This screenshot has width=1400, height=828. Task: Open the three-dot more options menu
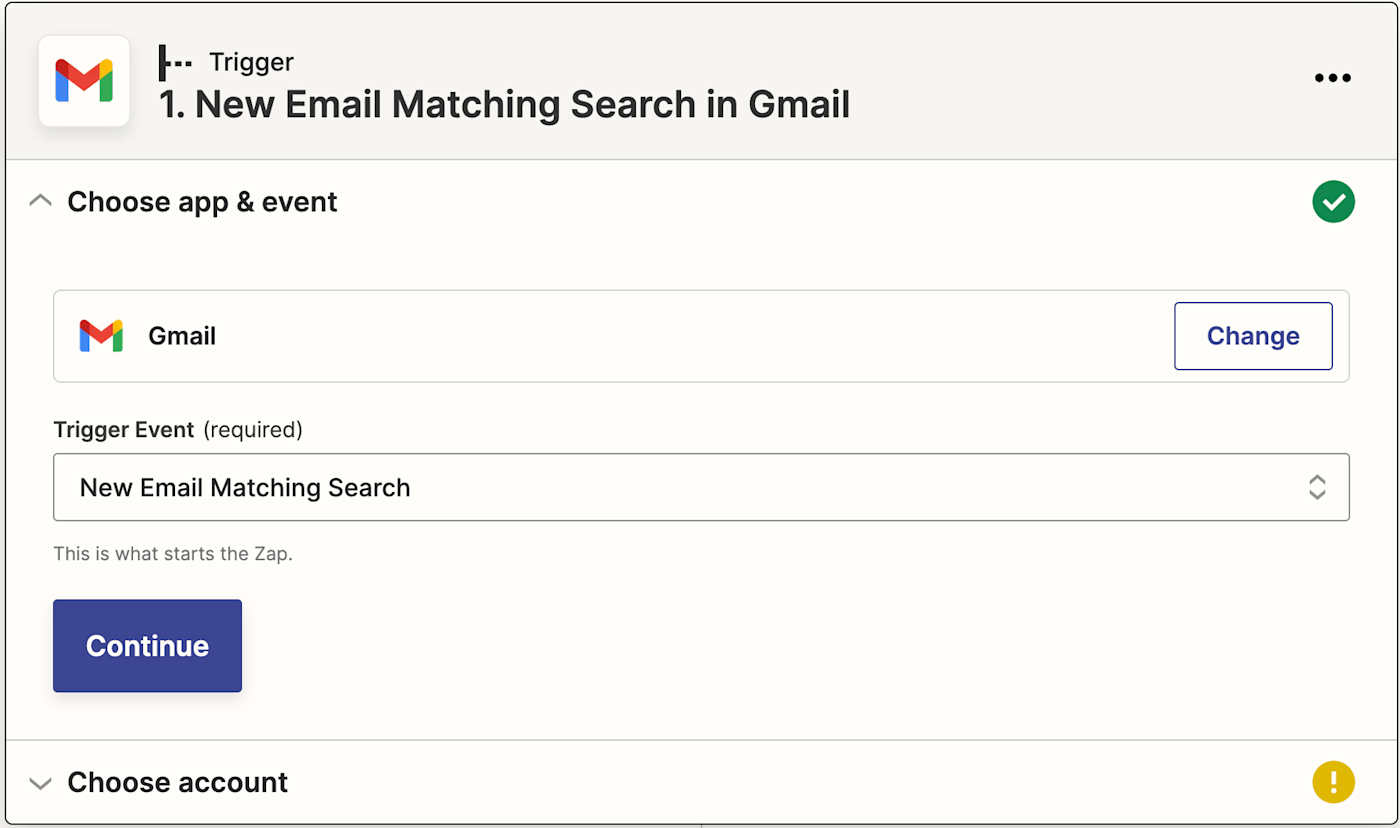point(1332,78)
